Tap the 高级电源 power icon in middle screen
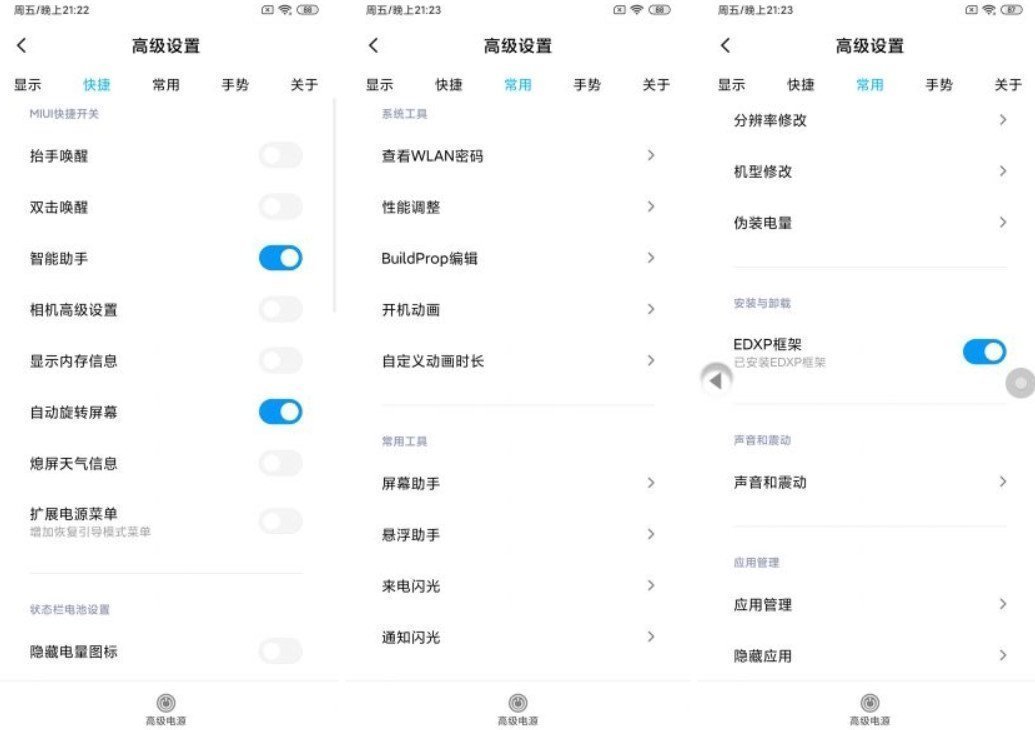Viewport: 1035px width, 730px height. coord(518,702)
